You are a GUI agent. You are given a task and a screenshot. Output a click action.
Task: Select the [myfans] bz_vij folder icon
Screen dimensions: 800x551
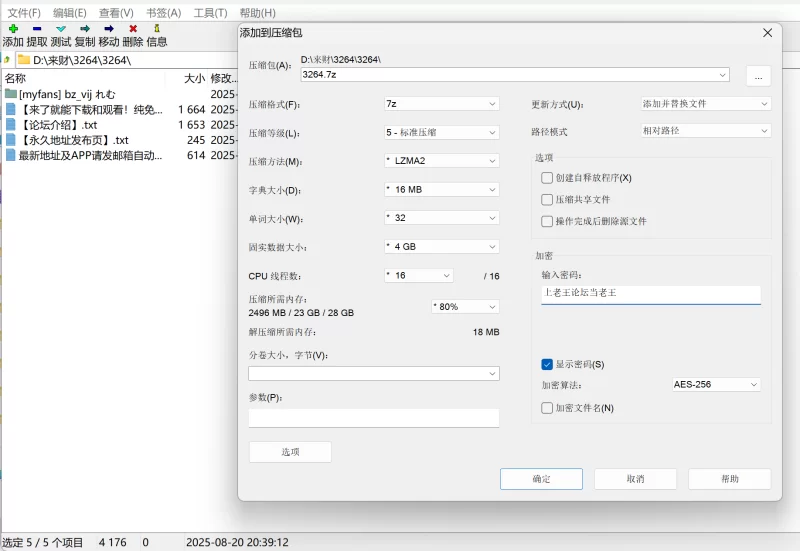[x=11, y=94]
